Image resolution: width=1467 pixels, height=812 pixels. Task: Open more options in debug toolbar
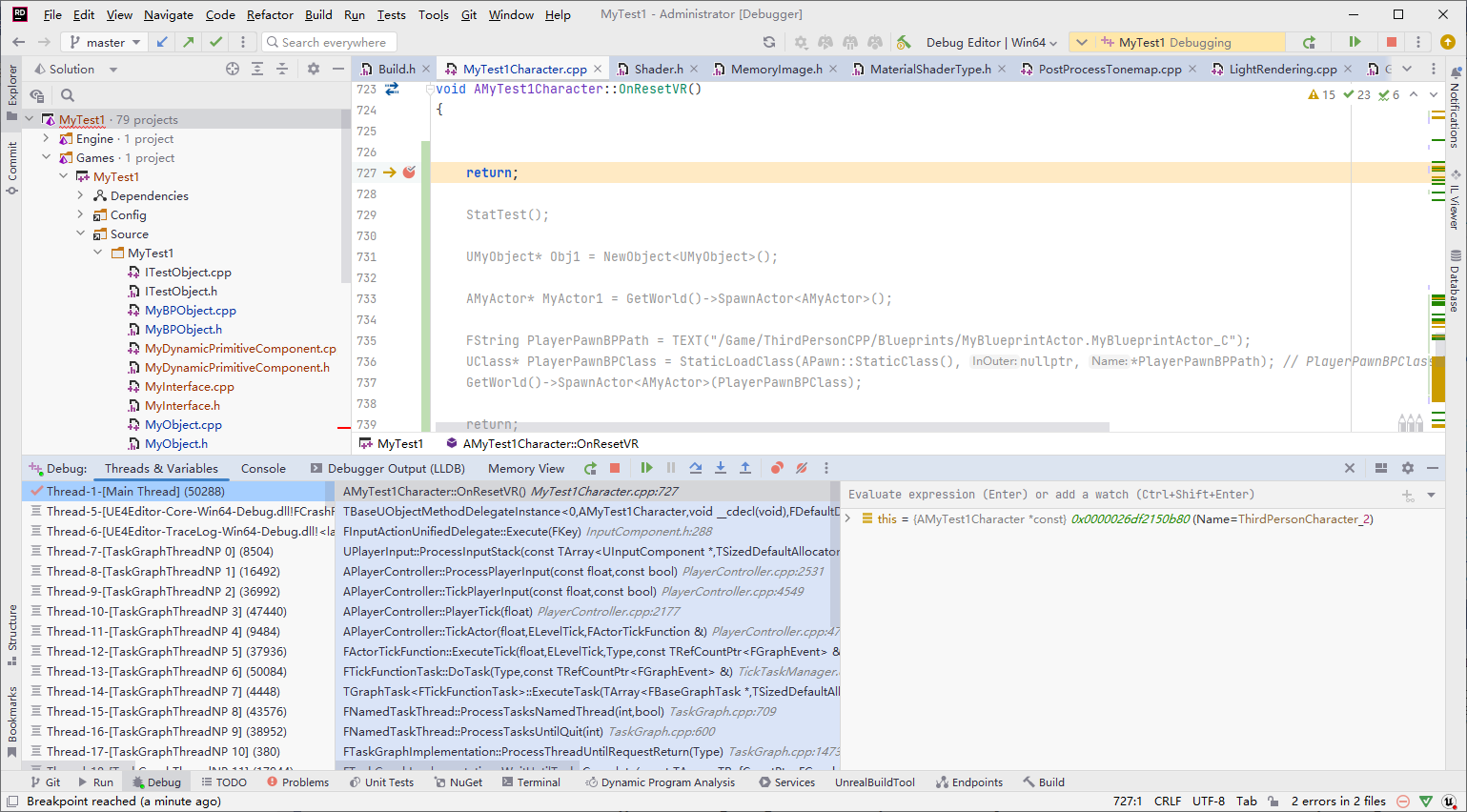826,468
